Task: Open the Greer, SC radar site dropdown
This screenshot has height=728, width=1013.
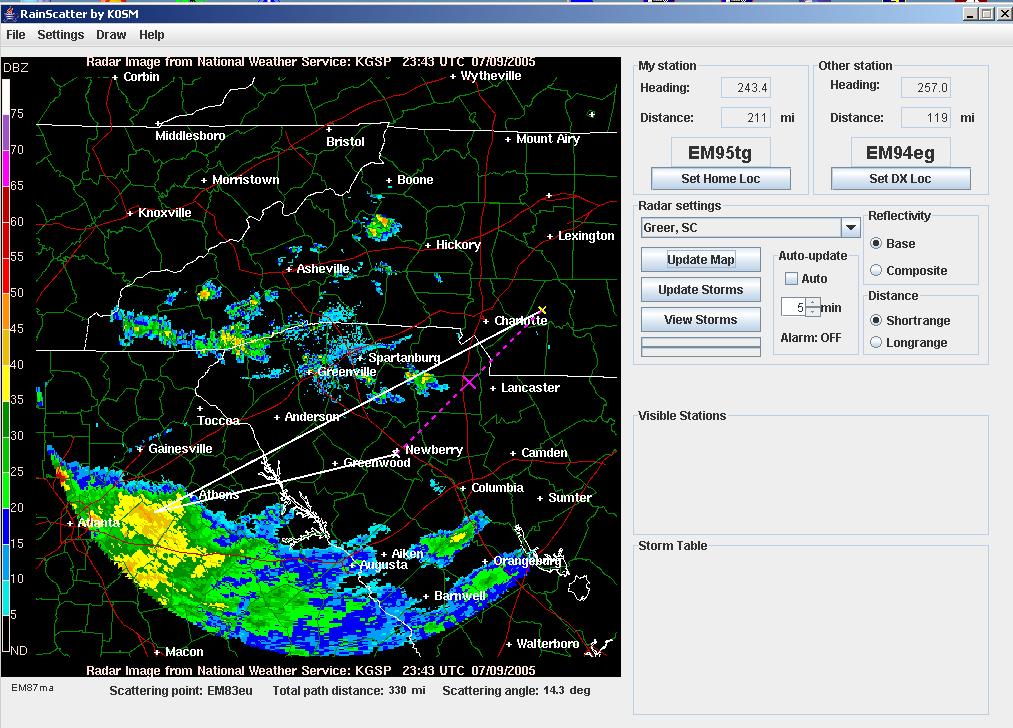Action: coord(850,228)
